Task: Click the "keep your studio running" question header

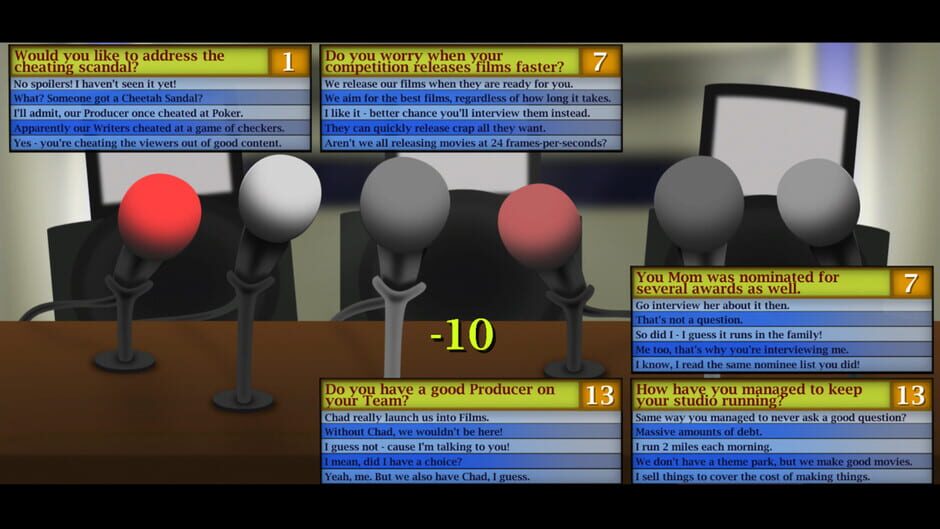Action: coord(761,395)
